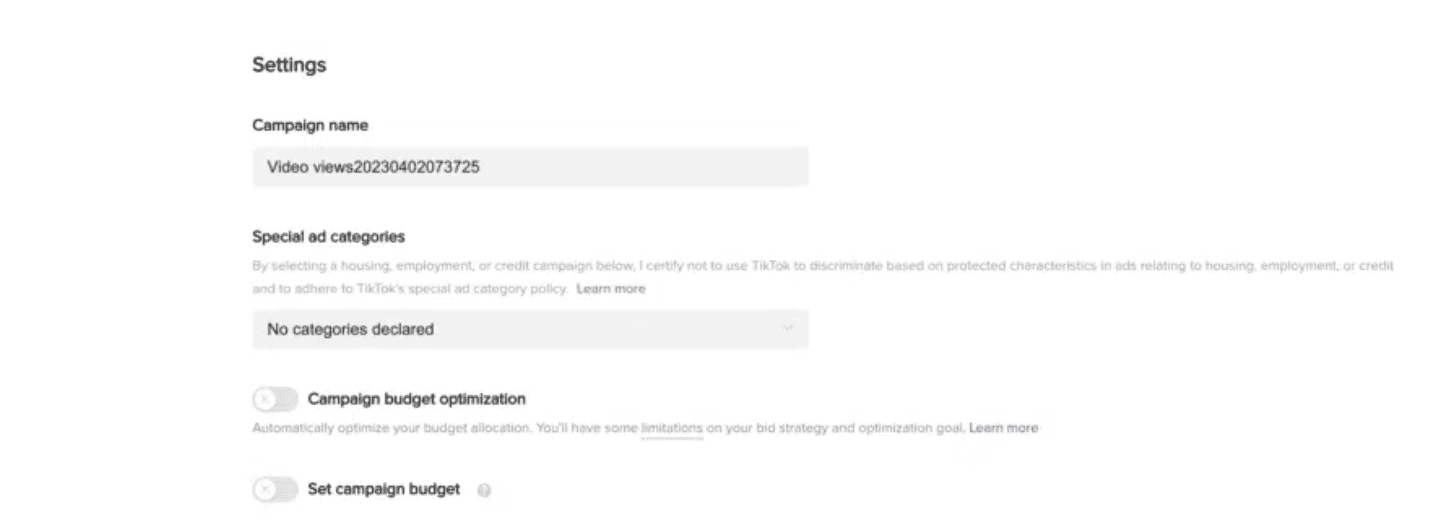Open the No categories declared dropdown
This screenshot has width=1444, height=526.
[x=530, y=329]
